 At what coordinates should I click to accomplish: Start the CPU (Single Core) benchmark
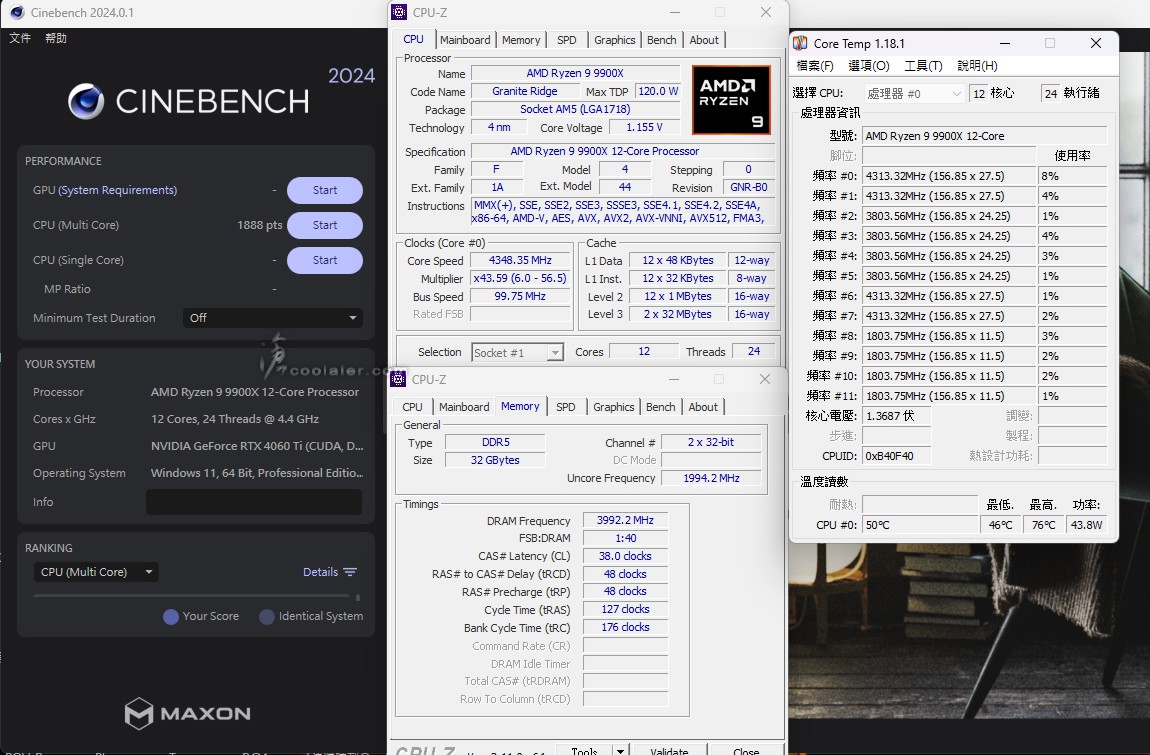pyautogui.click(x=325, y=260)
